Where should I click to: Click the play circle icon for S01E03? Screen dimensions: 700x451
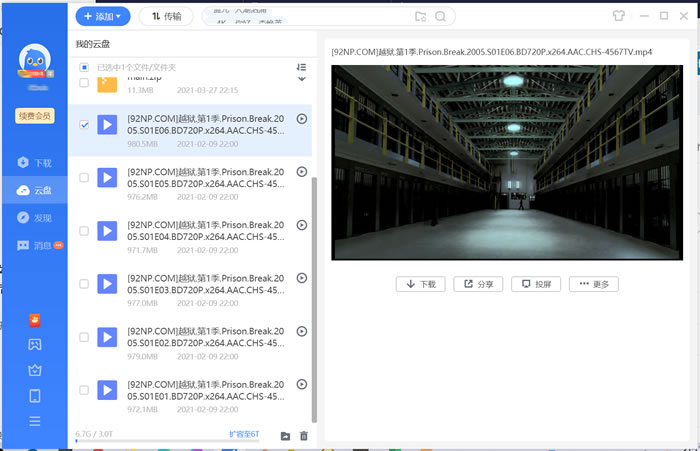coord(302,278)
